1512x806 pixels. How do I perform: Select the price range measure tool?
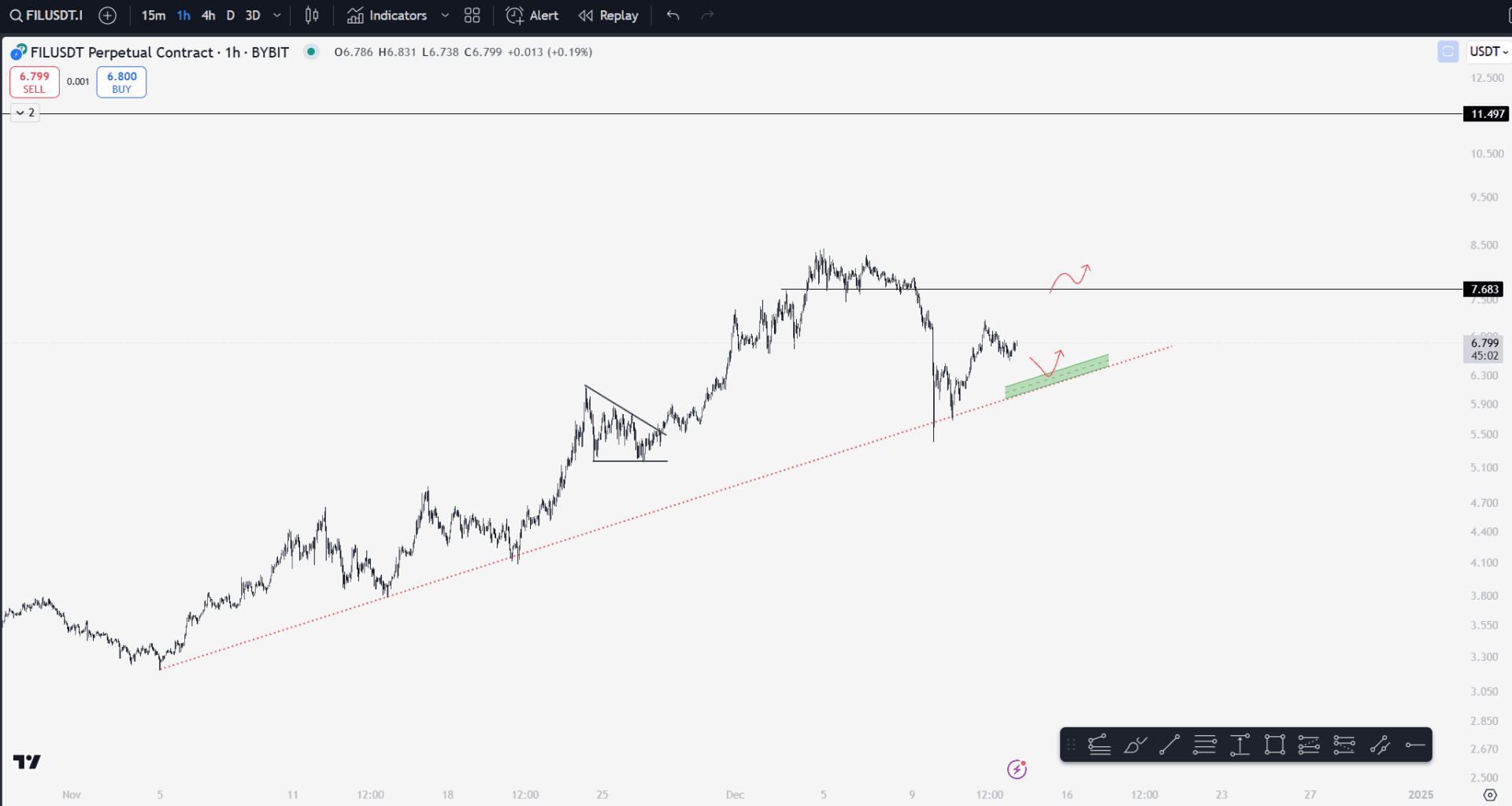1240,745
